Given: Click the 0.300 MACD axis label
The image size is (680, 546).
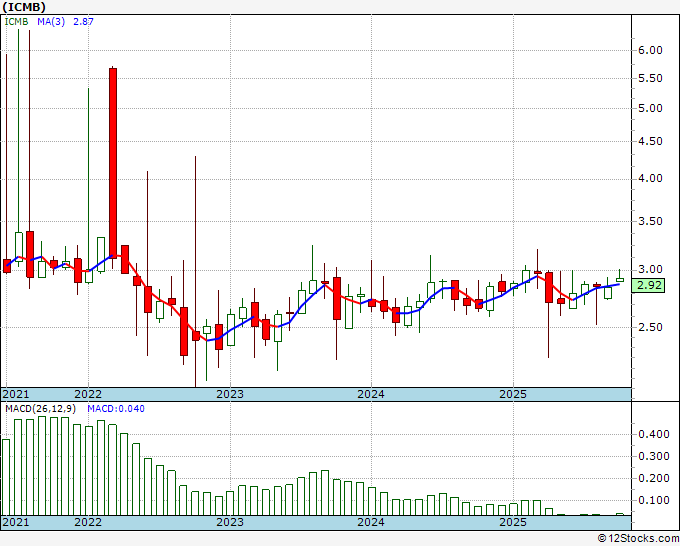Looking at the screenshot, I should [x=654, y=457].
